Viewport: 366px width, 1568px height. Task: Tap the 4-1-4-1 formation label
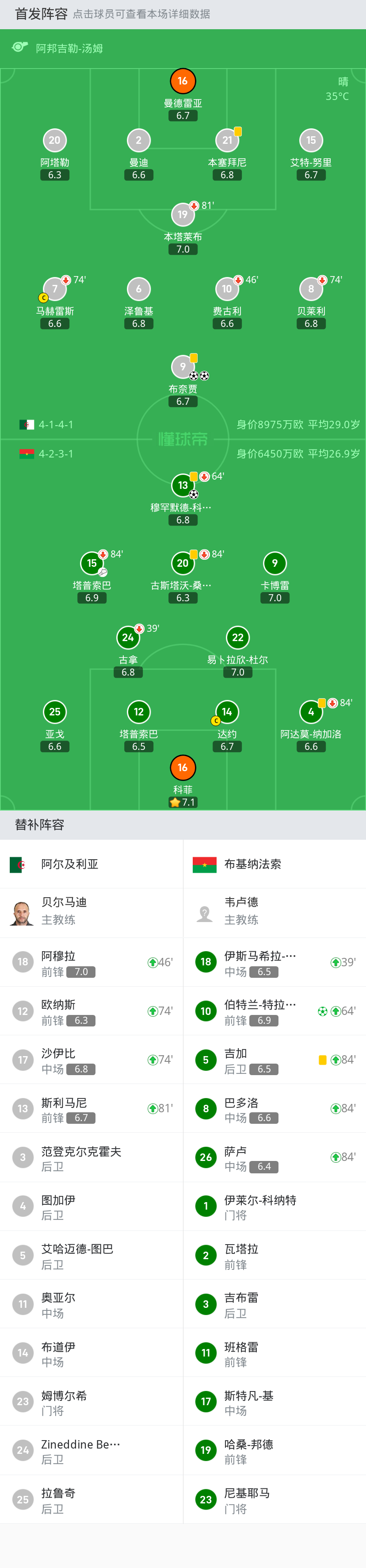[56, 425]
